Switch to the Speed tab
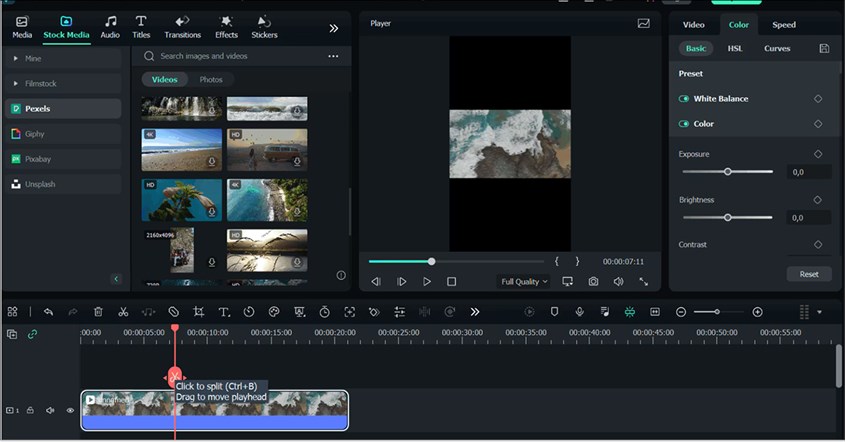The width and height of the screenshot is (845, 442). [x=784, y=24]
